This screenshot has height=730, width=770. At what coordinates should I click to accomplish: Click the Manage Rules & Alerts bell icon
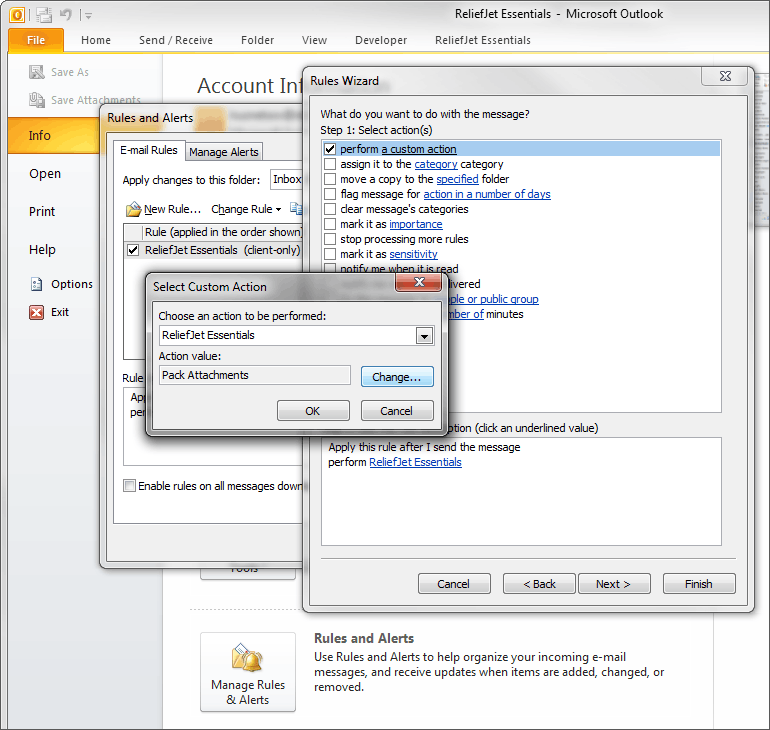(x=248, y=657)
